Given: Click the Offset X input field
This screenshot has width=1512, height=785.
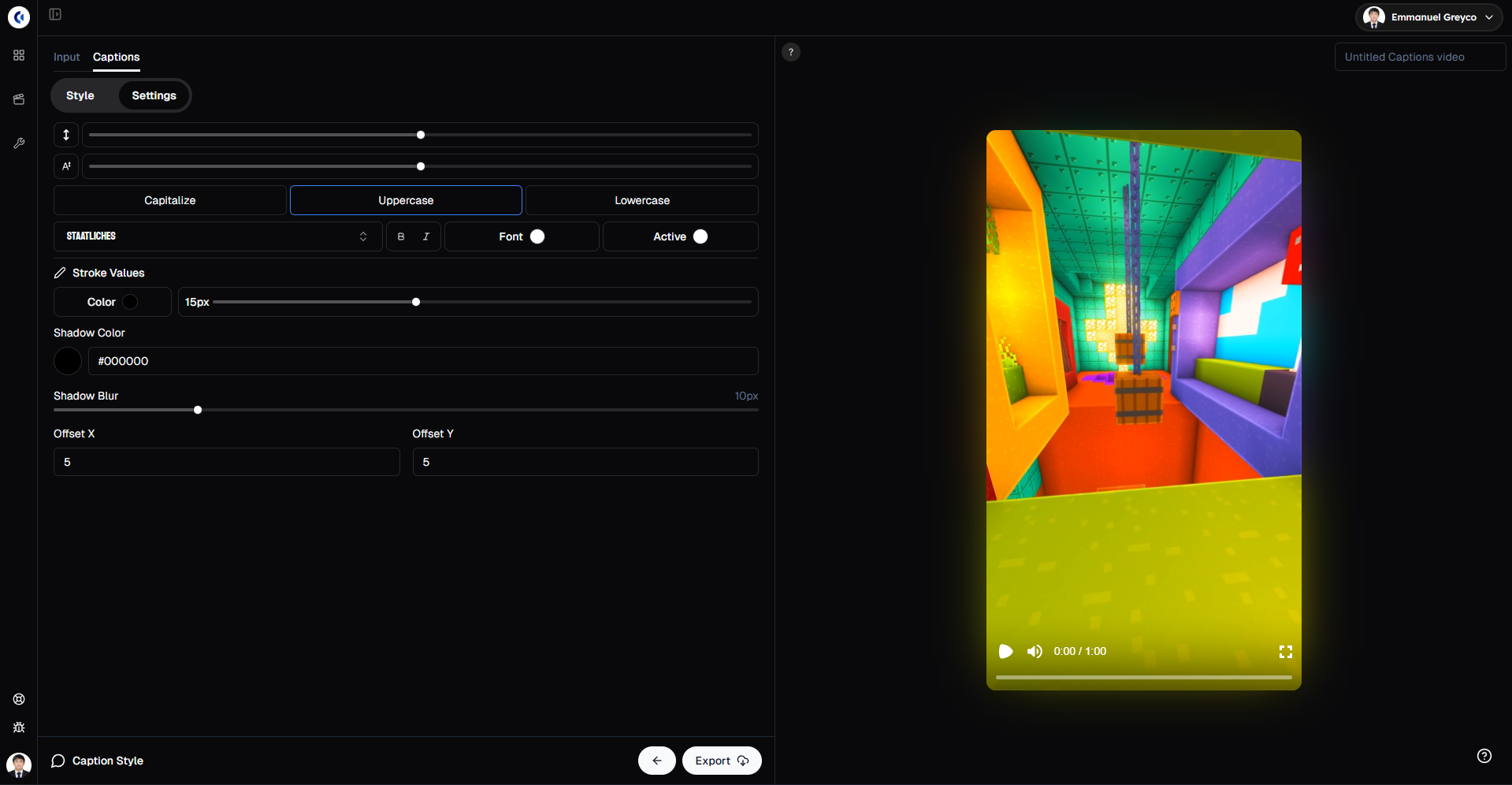Looking at the screenshot, I should (x=227, y=462).
